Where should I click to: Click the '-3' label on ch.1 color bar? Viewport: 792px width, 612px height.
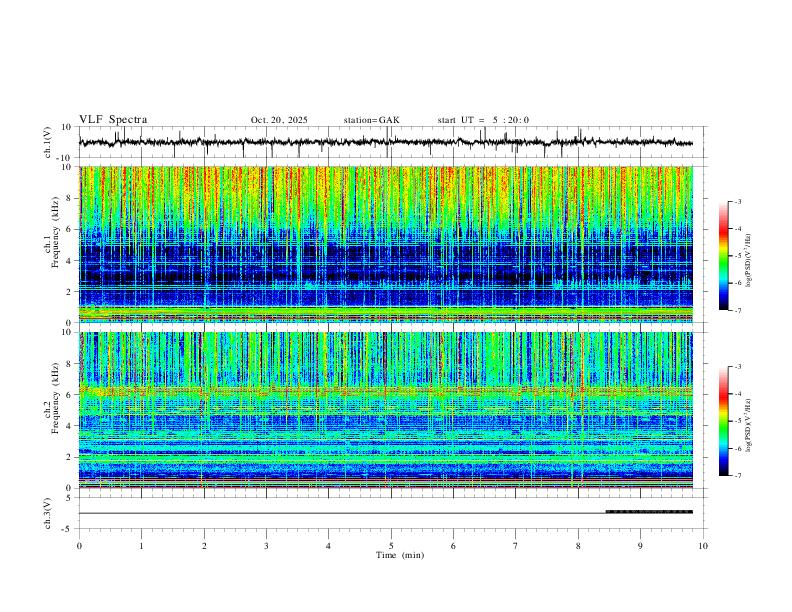point(738,201)
